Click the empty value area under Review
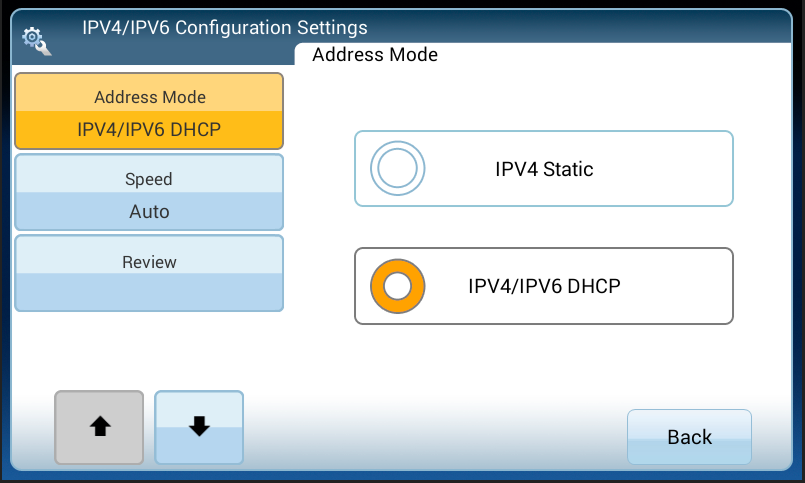The image size is (805, 483). 149,293
